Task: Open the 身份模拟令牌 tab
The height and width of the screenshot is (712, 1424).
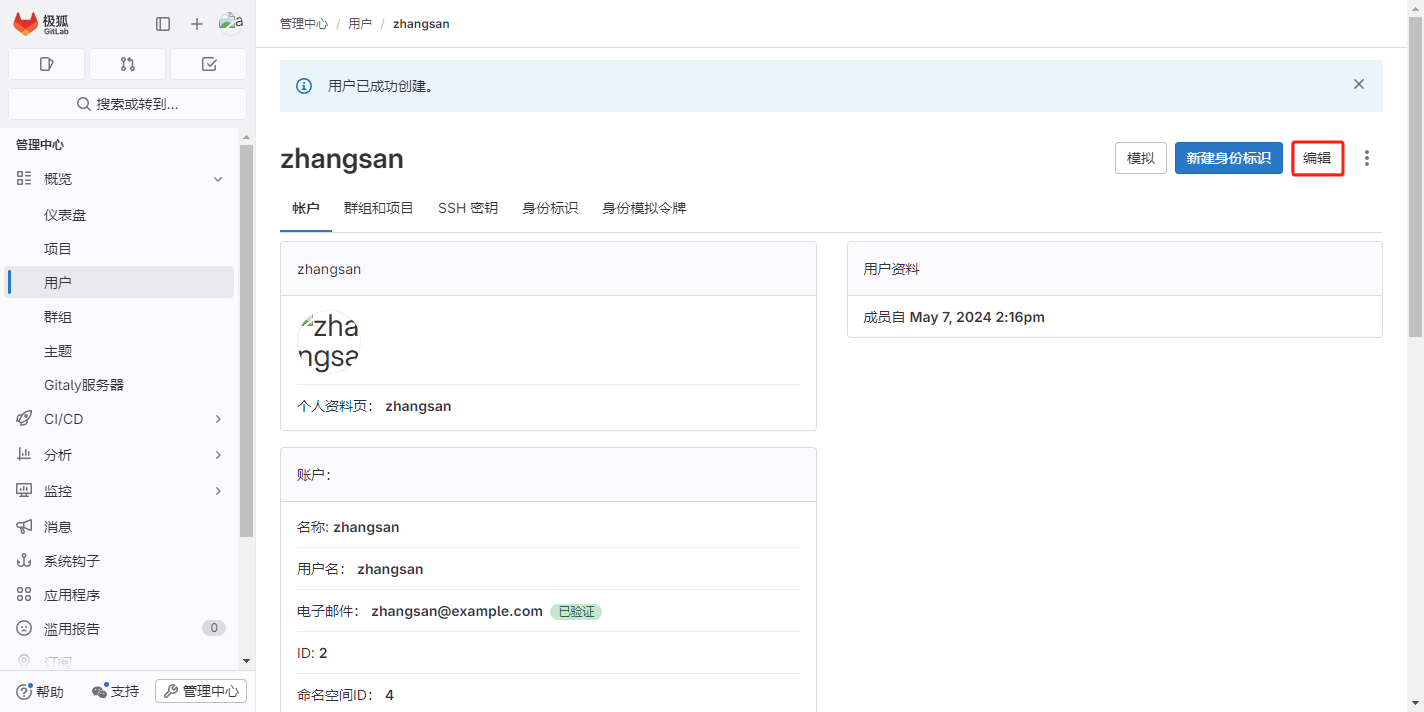Action: (x=644, y=208)
